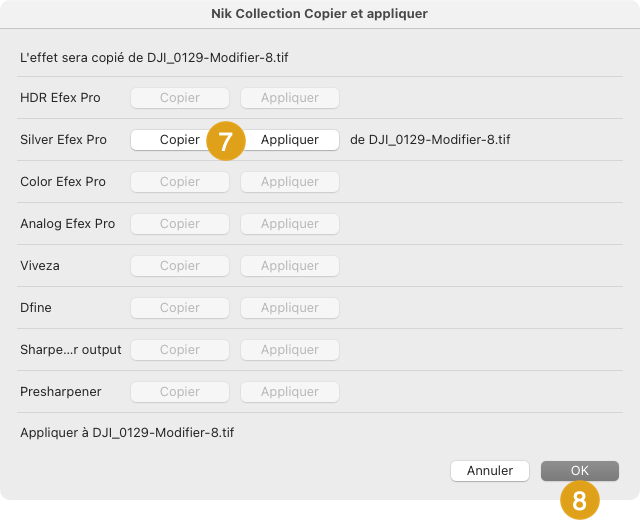The image size is (640, 524).
Task: Click Appliquer for Silver Efex Pro
Action: click(290, 140)
